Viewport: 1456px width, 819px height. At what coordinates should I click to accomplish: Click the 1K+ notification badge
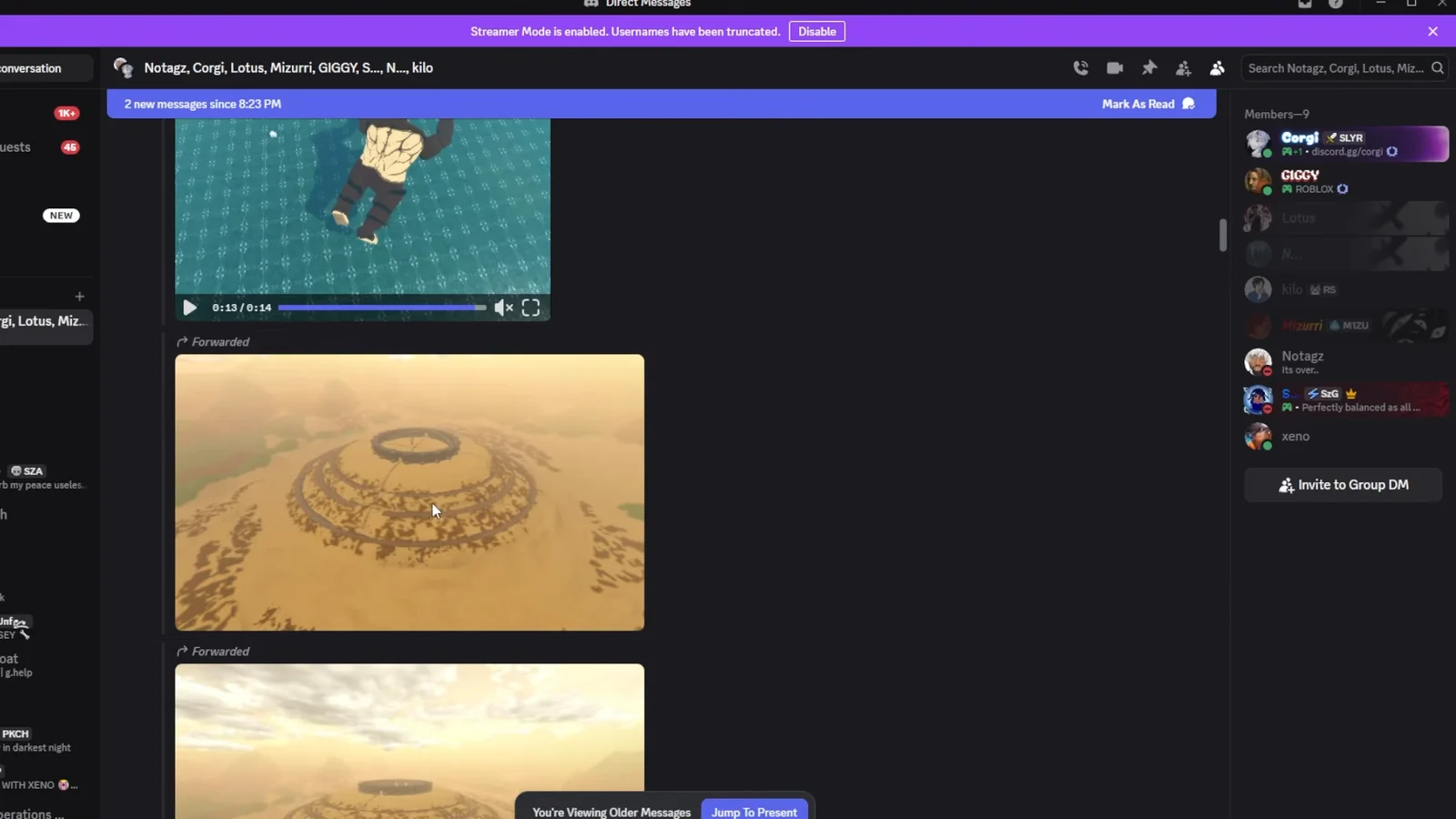66,113
